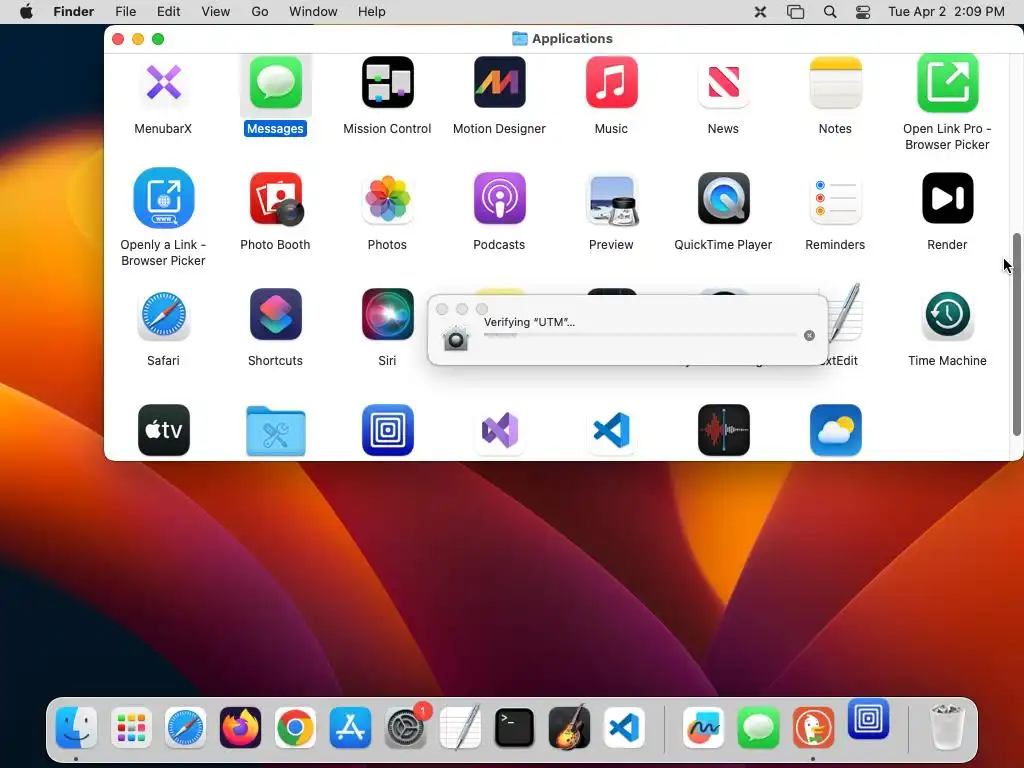Select the Weather app icon
This screenshot has width=1024, height=768.
point(836,430)
